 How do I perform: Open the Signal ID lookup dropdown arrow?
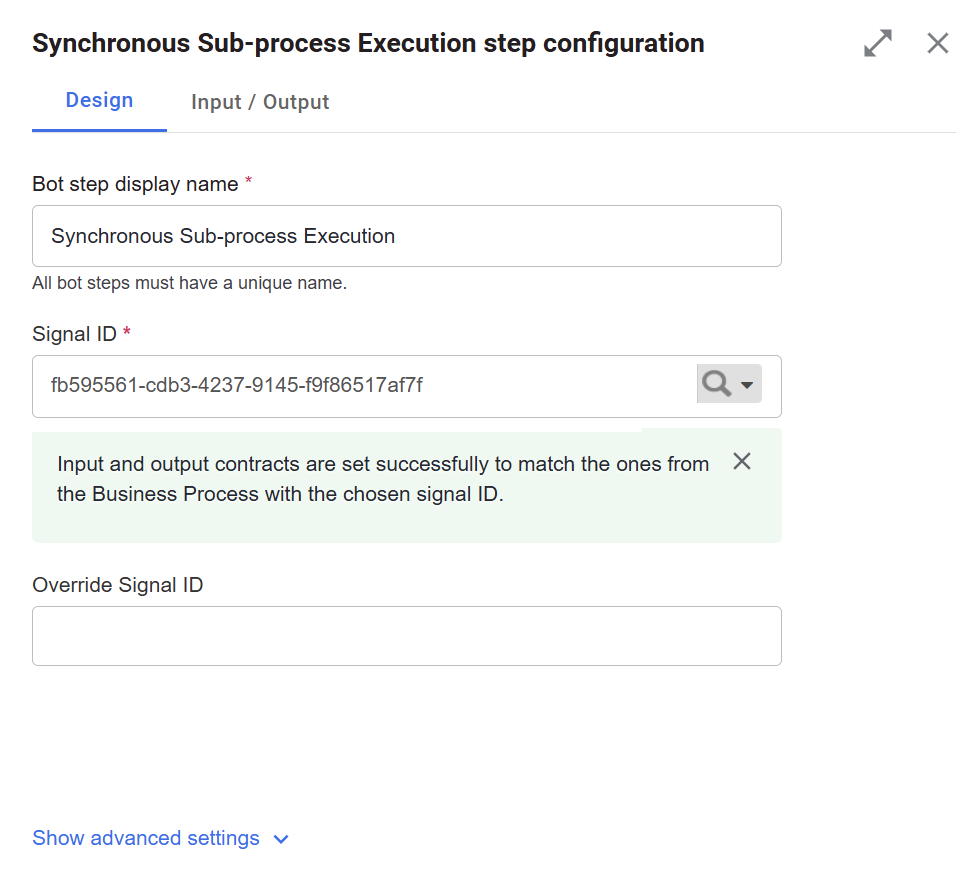click(x=747, y=384)
